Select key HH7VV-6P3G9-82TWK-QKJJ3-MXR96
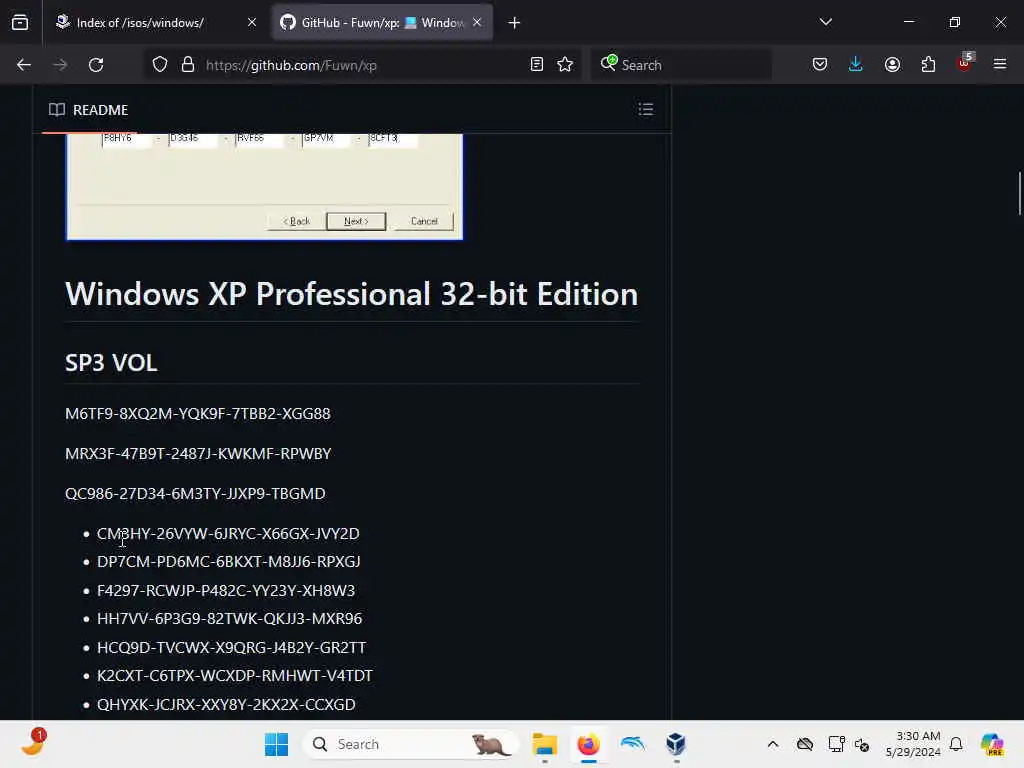Viewport: 1024px width, 768px height. 229,618
